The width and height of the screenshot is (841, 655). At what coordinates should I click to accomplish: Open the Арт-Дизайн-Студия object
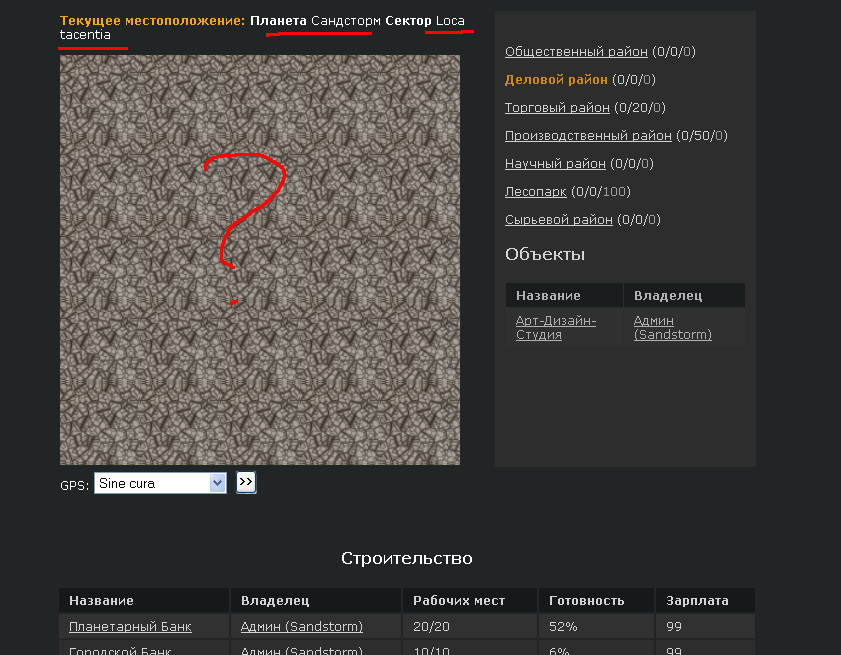pyautogui.click(x=556, y=327)
